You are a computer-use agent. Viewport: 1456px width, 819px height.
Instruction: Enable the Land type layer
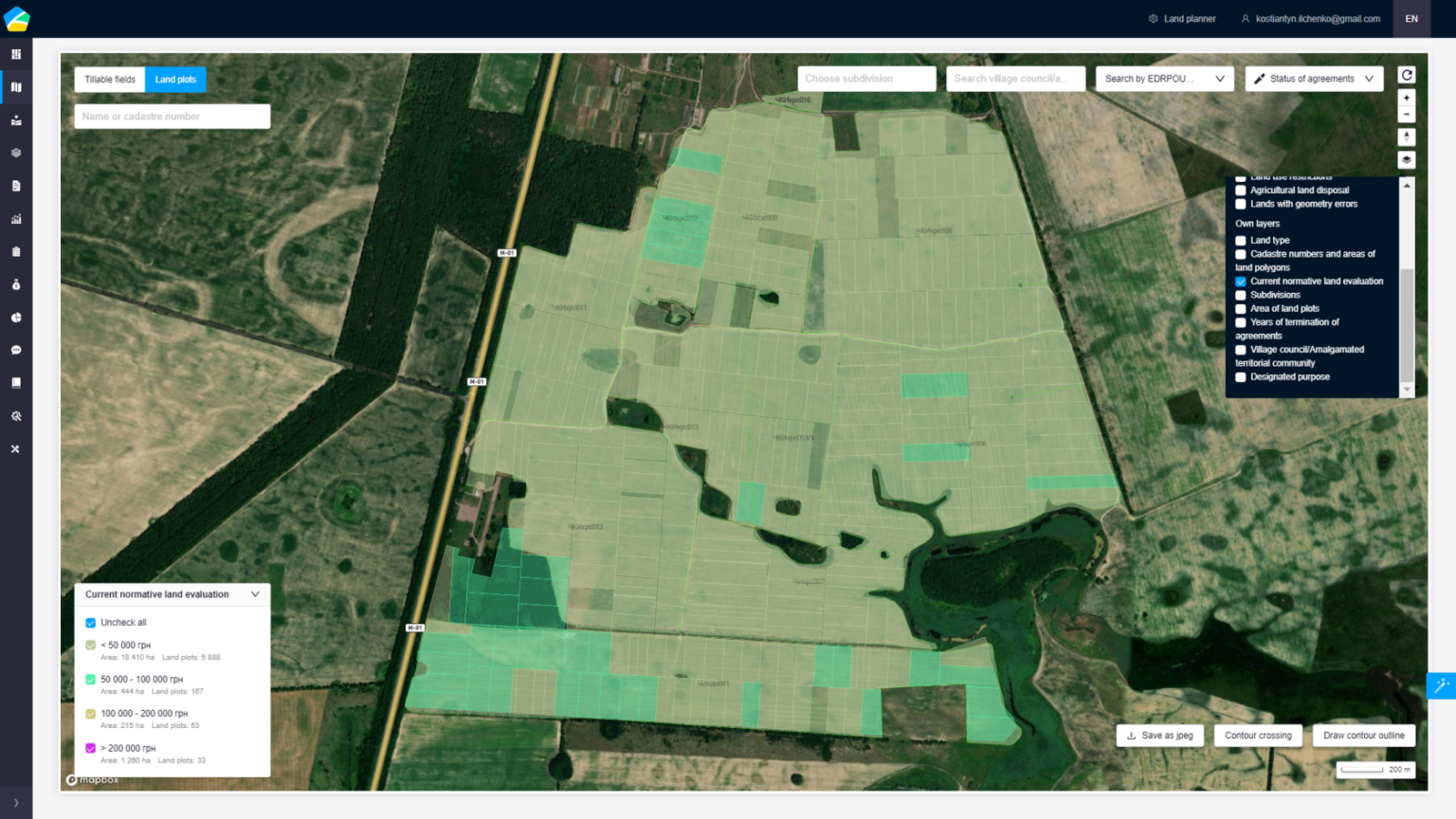point(1241,241)
